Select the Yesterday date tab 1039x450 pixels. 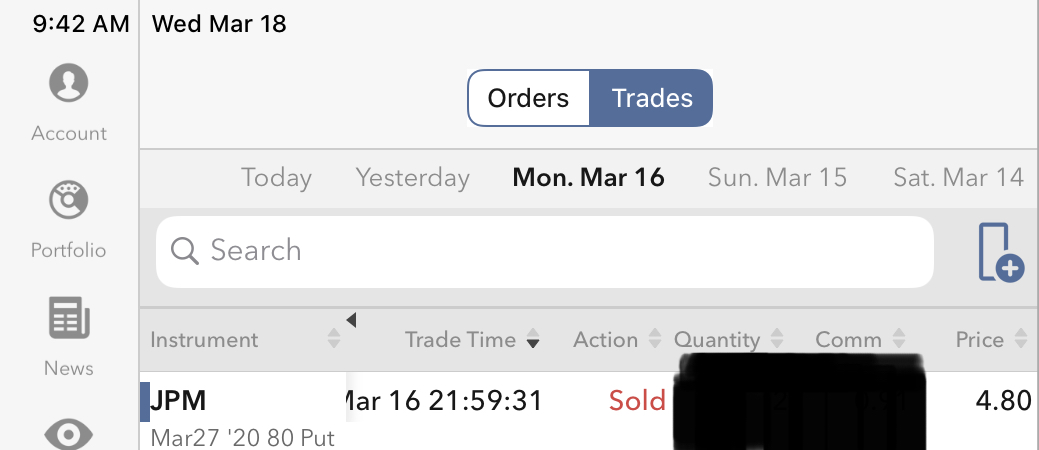412,178
